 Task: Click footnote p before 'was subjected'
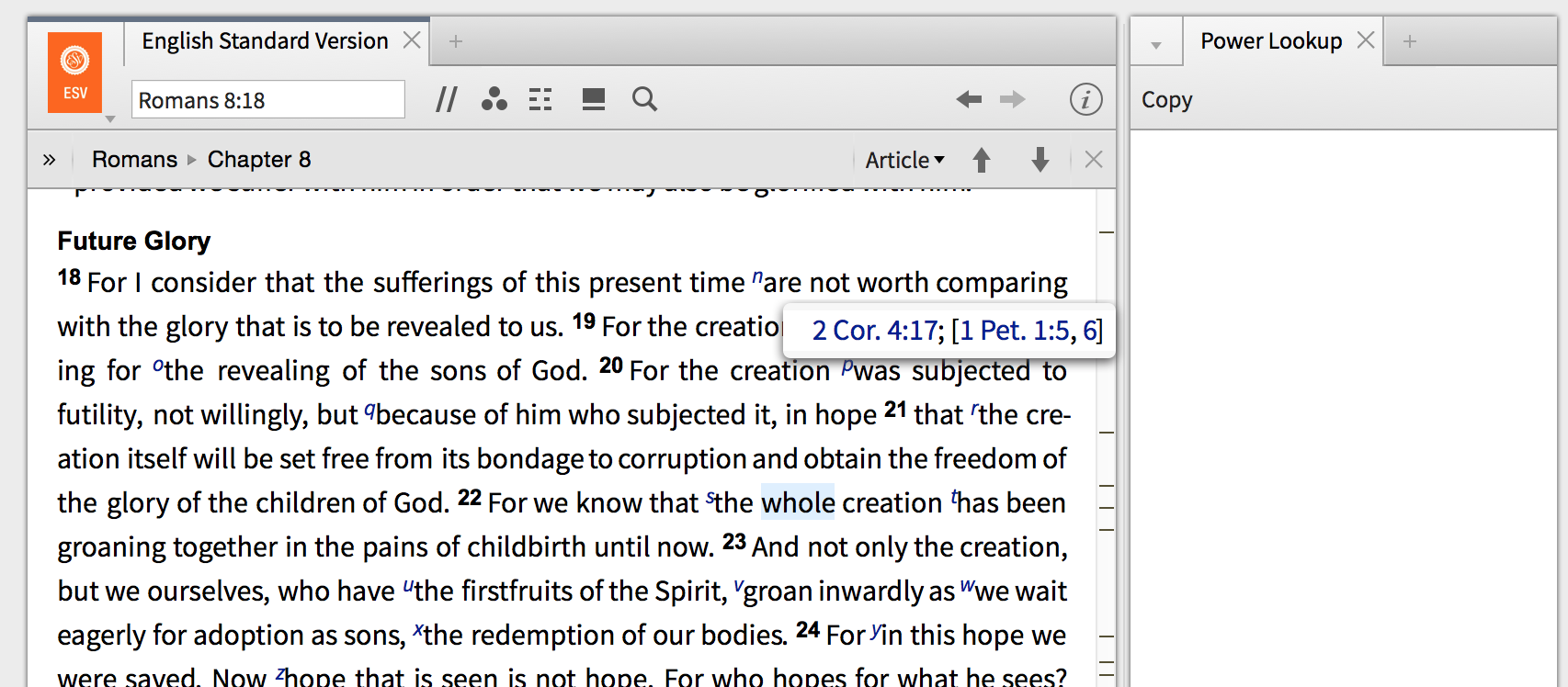click(847, 366)
